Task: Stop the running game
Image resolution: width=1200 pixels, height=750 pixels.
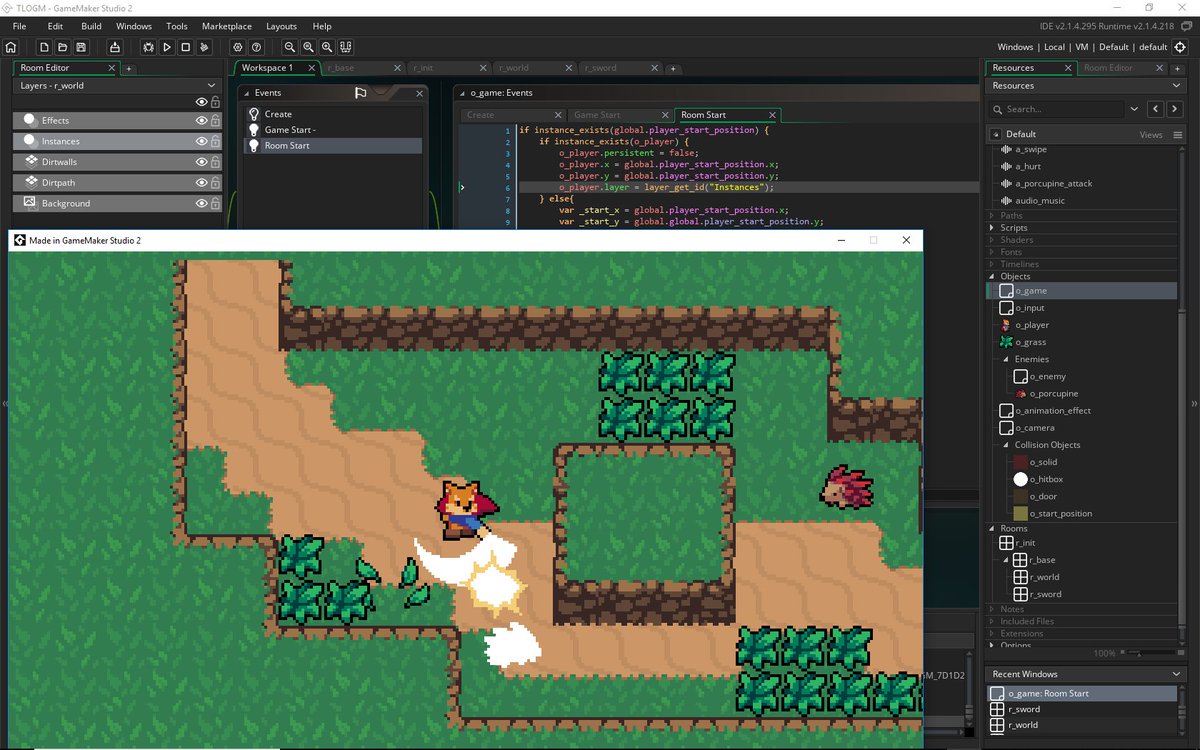Action: coord(186,47)
